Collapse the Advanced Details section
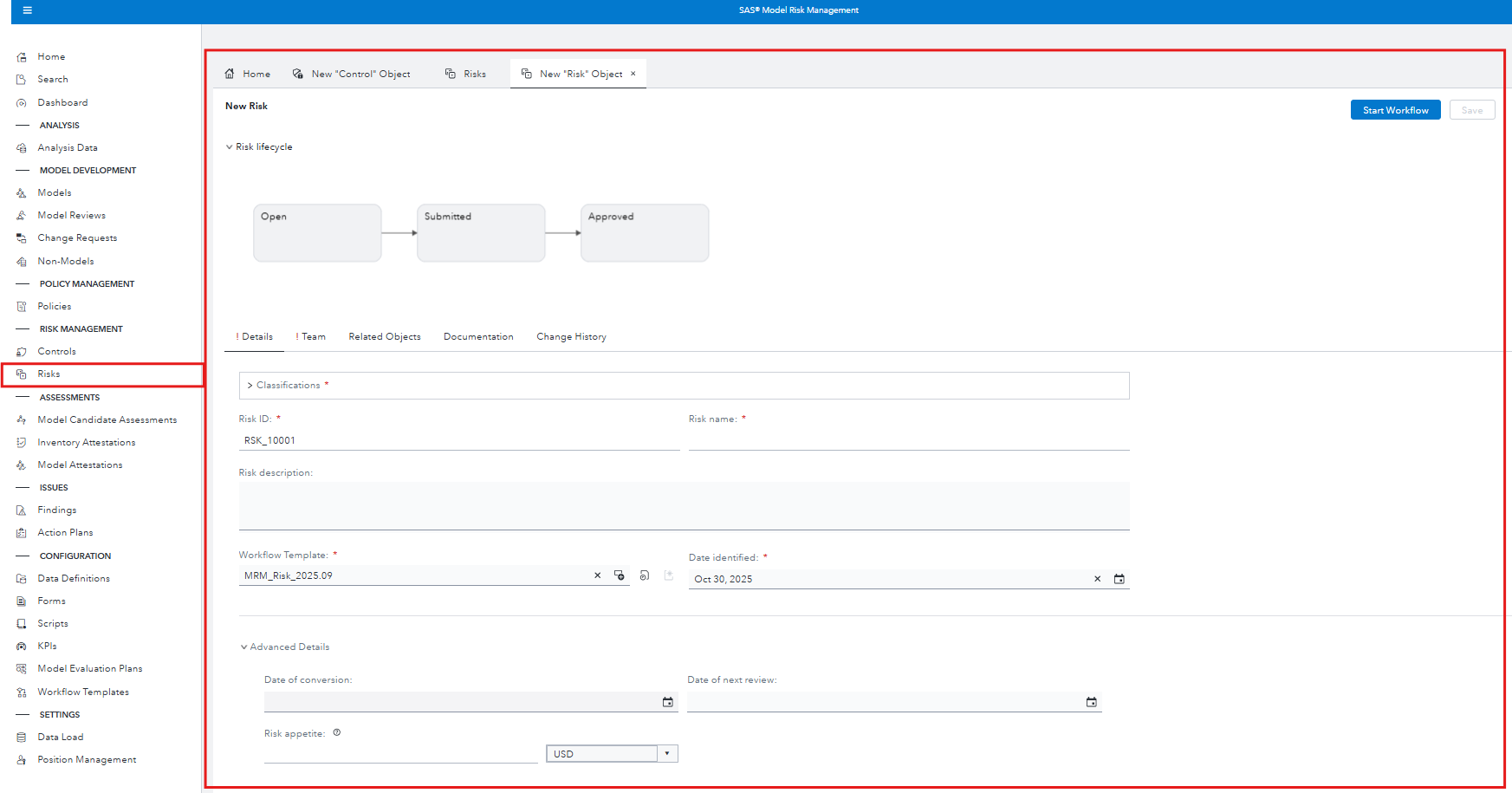The width and height of the screenshot is (1512, 793). click(244, 647)
